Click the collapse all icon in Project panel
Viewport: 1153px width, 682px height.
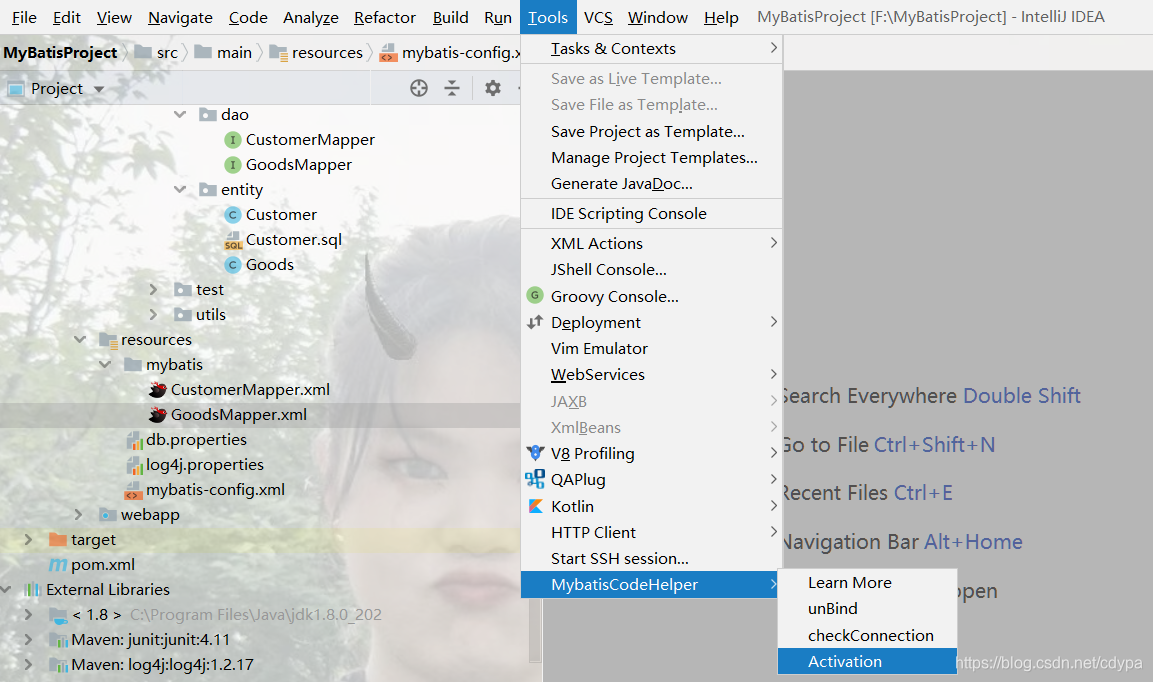click(452, 88)
